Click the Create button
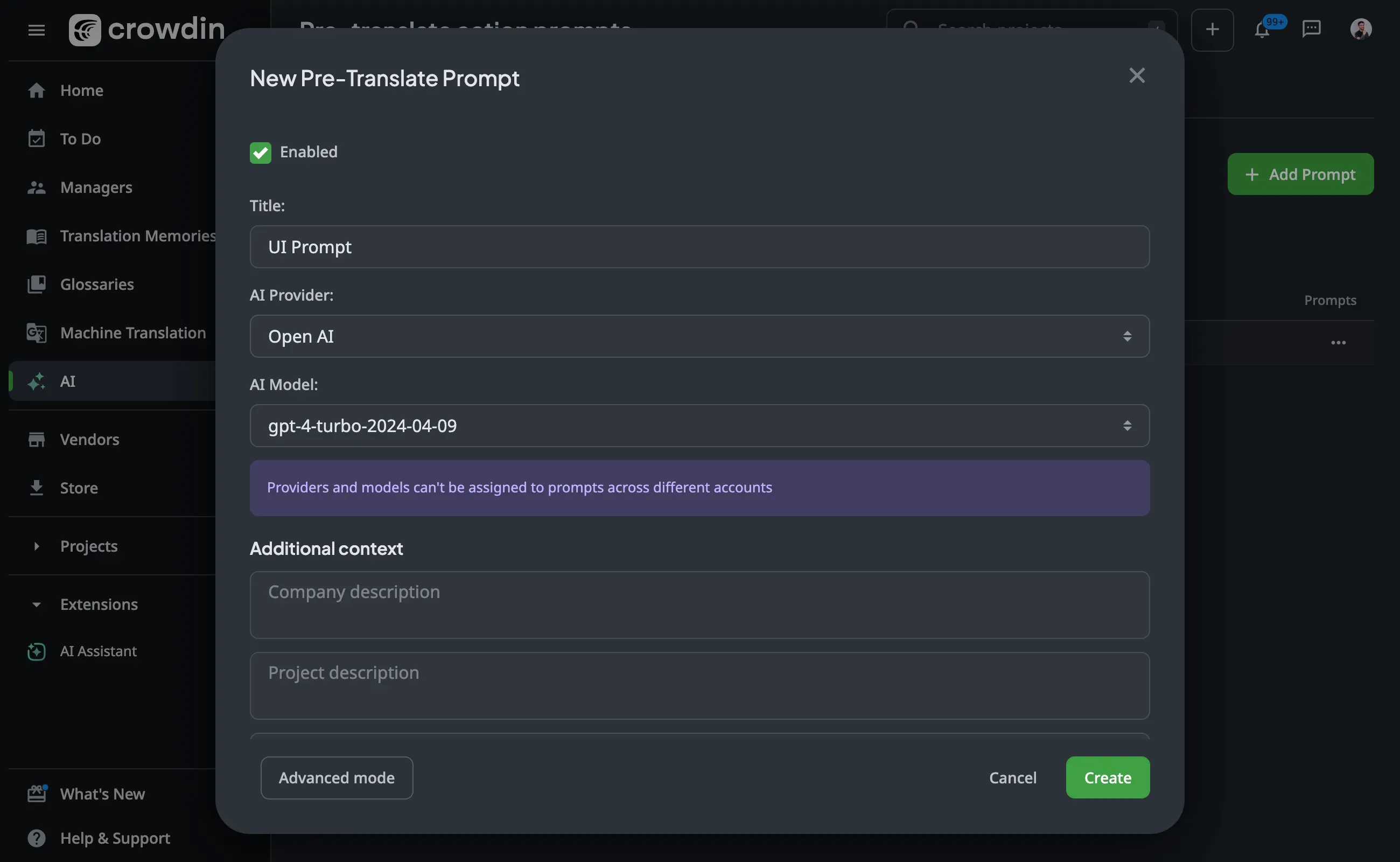The width and height of the screenshot is (1400, 862). pyautogui.click(x=1107, y=777)
